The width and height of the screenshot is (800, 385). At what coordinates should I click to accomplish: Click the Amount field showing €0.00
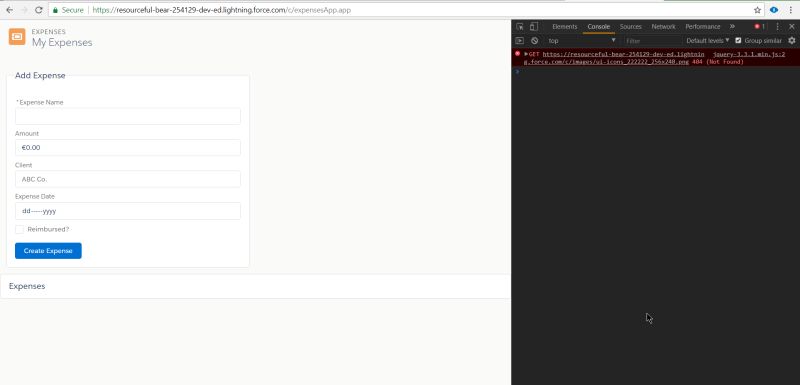[128, 148]
